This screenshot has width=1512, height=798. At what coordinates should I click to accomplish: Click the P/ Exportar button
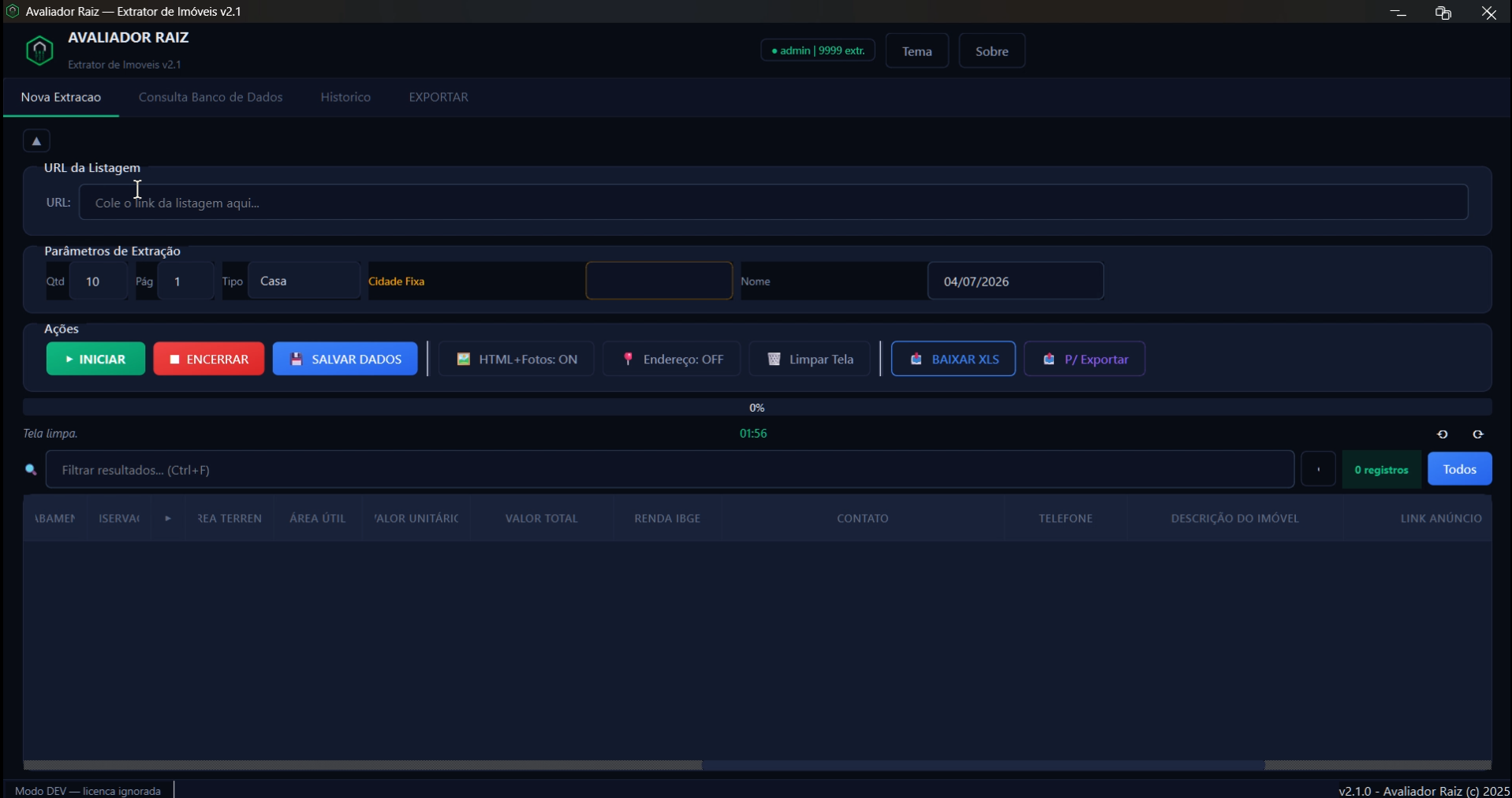pyautogui.click(x=1085, y=359)
